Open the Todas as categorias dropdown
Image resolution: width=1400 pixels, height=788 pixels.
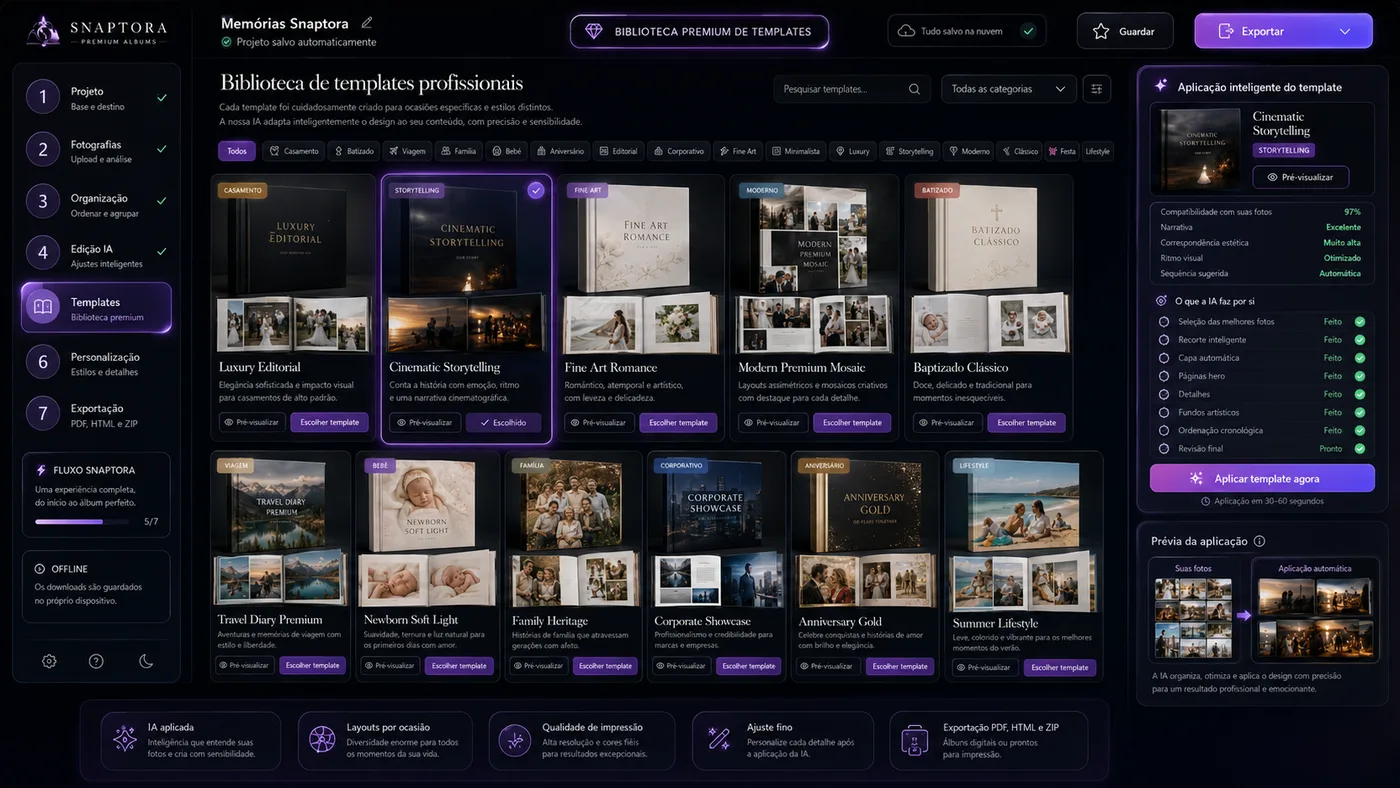coord(1008,89)
